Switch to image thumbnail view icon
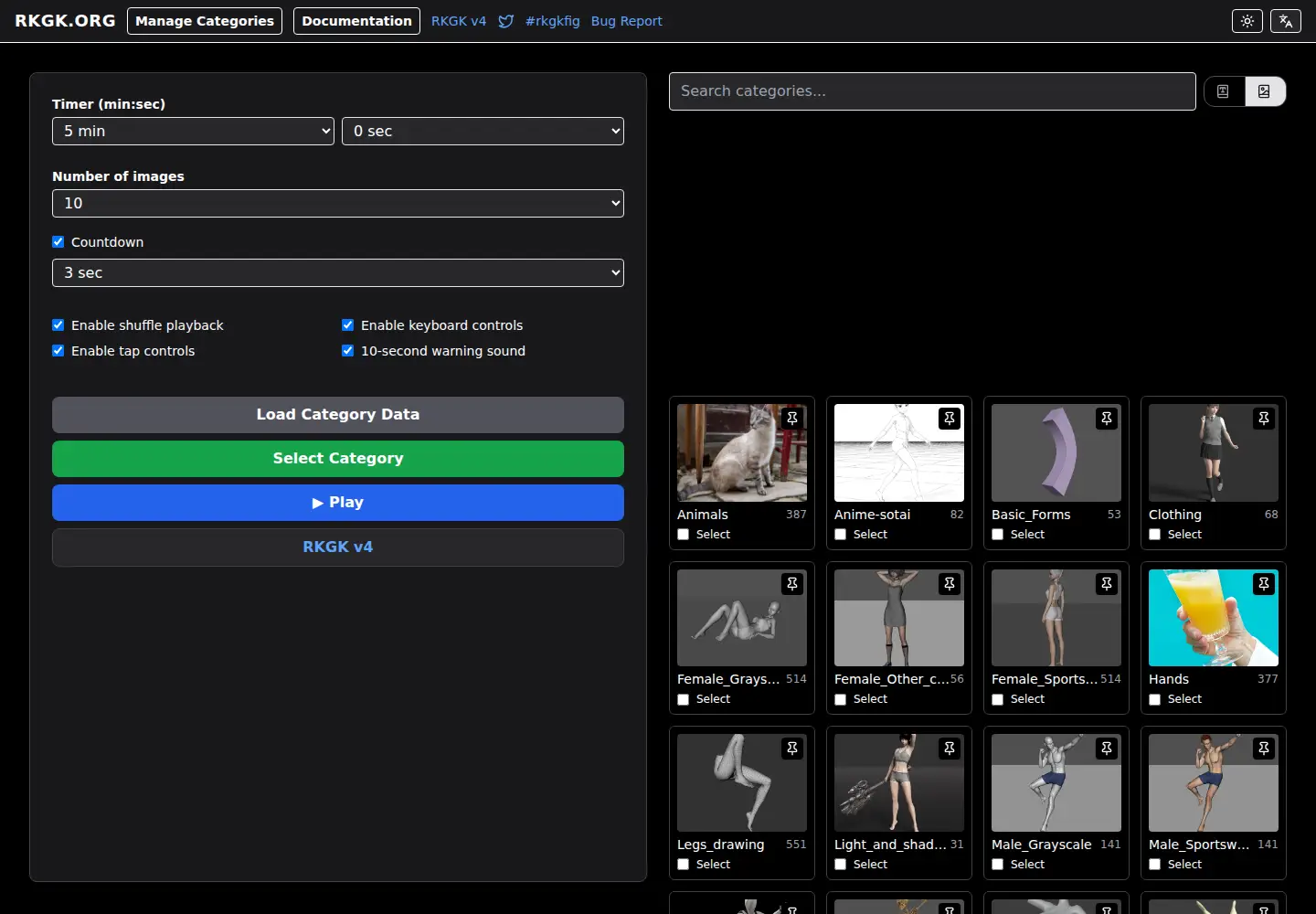 click(x=1265, y=91)
